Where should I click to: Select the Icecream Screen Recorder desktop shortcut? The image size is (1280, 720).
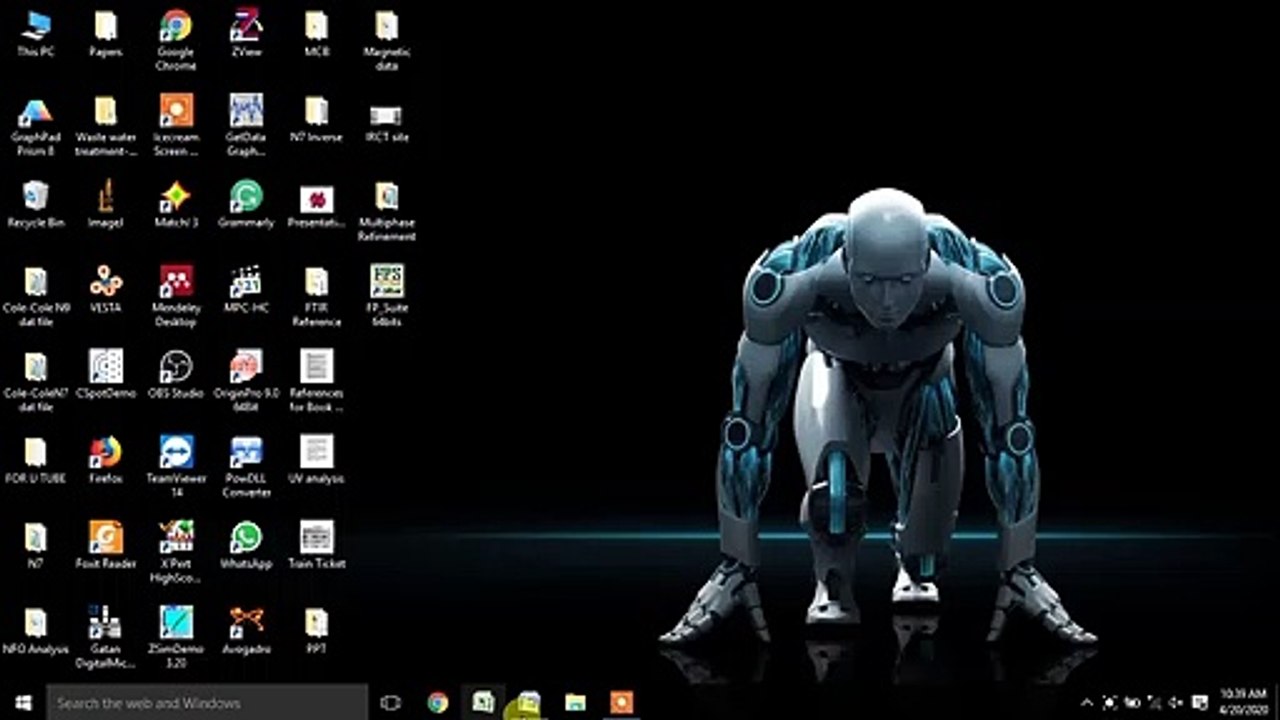(x=176, y=127)
